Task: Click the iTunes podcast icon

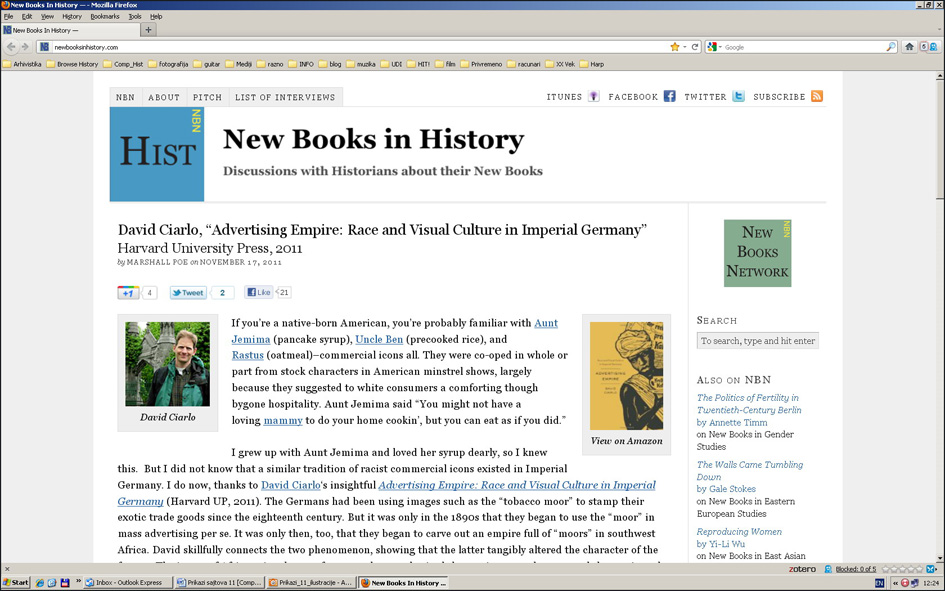Action: [x=594, y=97]
